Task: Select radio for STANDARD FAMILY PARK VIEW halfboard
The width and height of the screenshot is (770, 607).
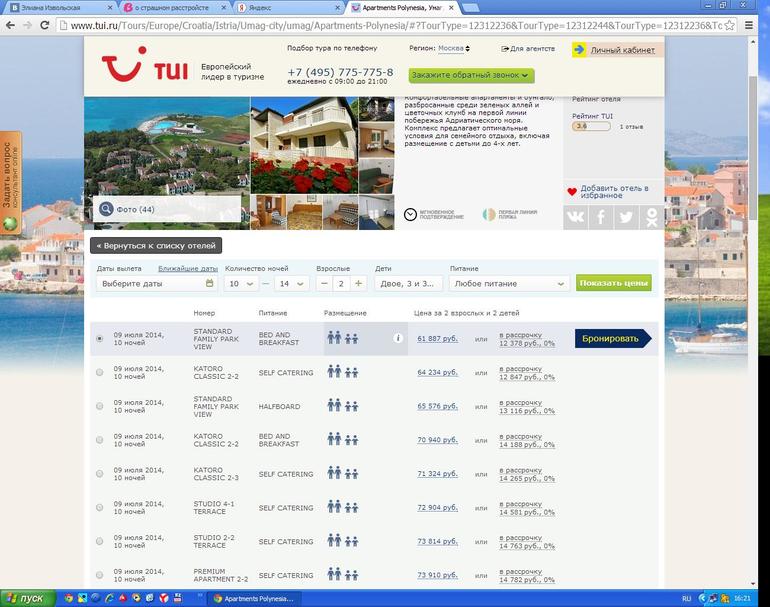Action: [100, 406]
